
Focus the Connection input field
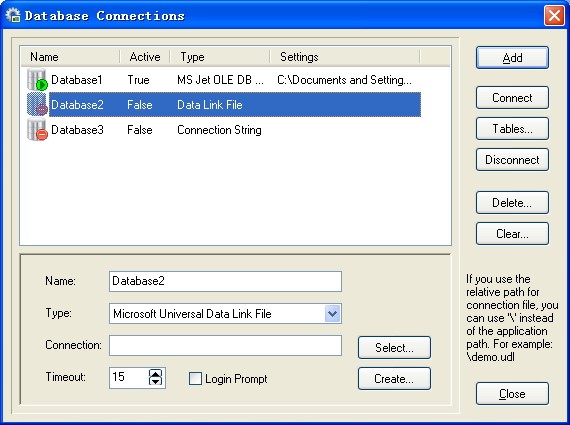pos(225,345)
